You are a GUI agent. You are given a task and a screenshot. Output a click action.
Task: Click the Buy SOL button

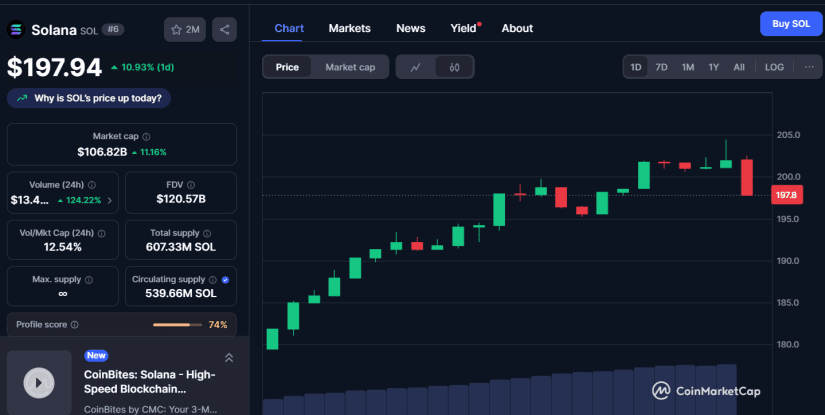click(x=791, y=24)
